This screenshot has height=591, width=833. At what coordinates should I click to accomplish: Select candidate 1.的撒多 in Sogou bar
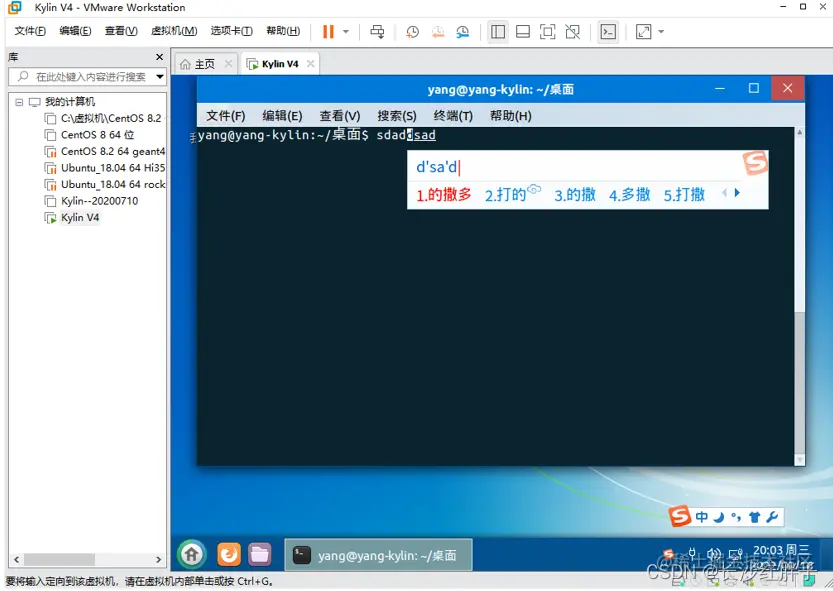[441, 195]
